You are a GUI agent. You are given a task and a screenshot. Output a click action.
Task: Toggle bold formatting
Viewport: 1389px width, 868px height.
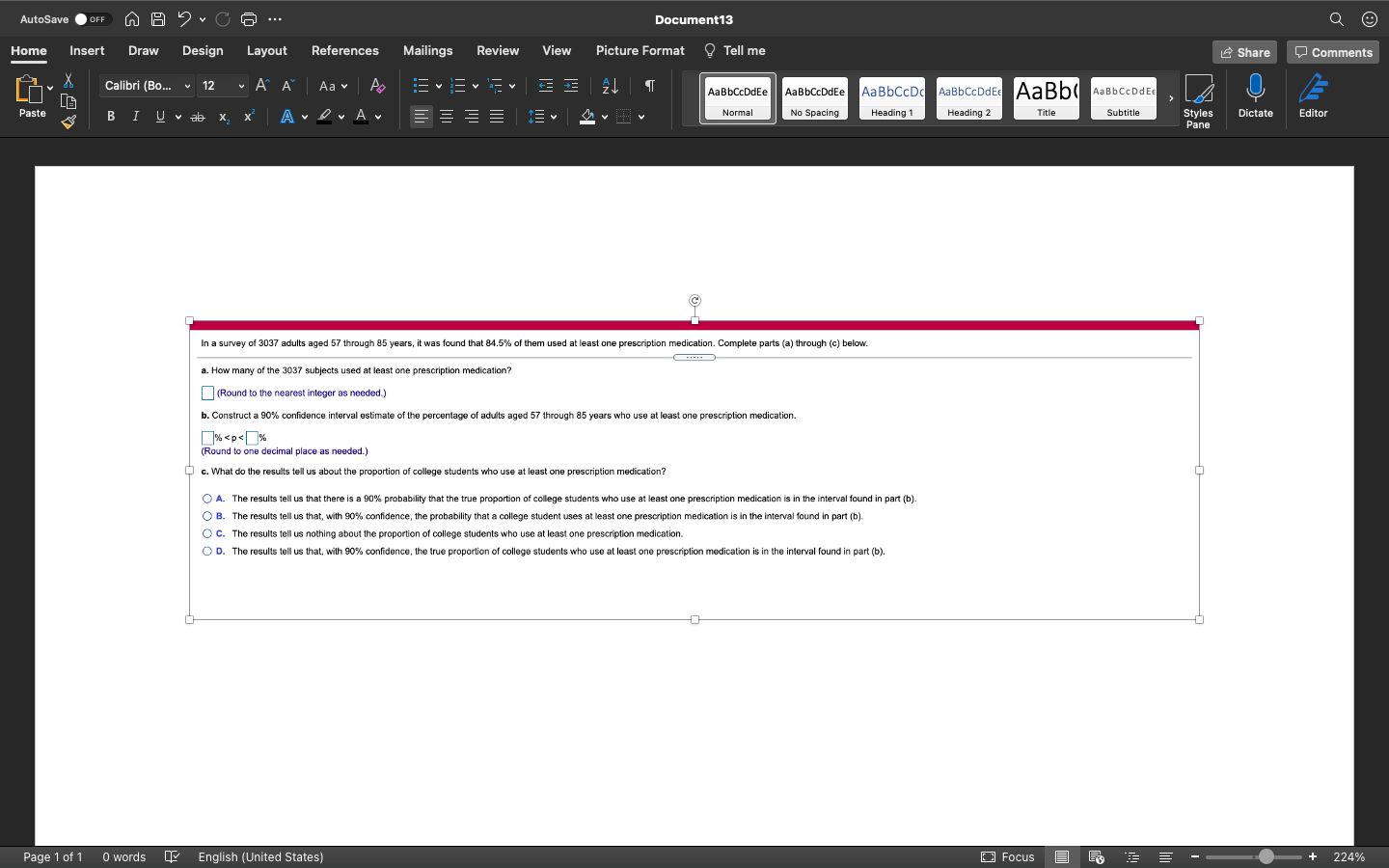click(110, 116)
